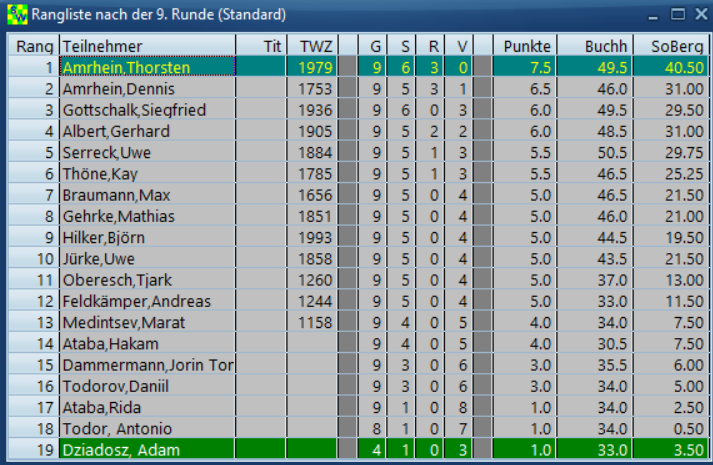Viewport: 713px width, 465px height.
Task: Click the TWZ column header
Action: [x=312, y=46]
